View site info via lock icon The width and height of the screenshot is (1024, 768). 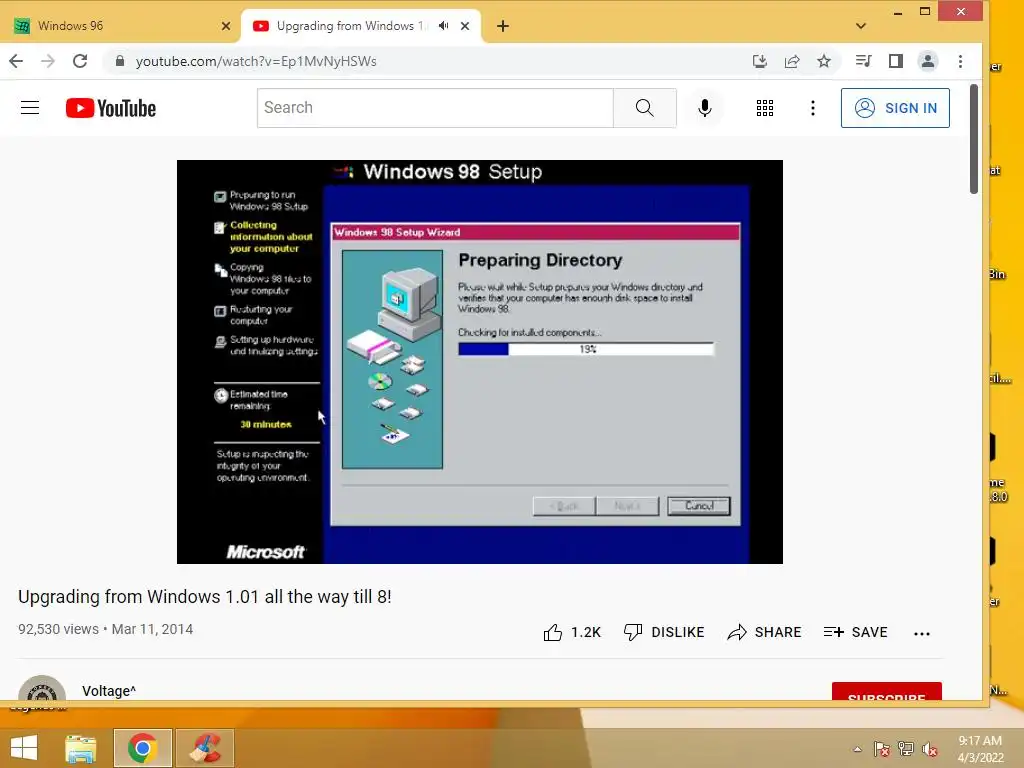click(x=120, y=61)
